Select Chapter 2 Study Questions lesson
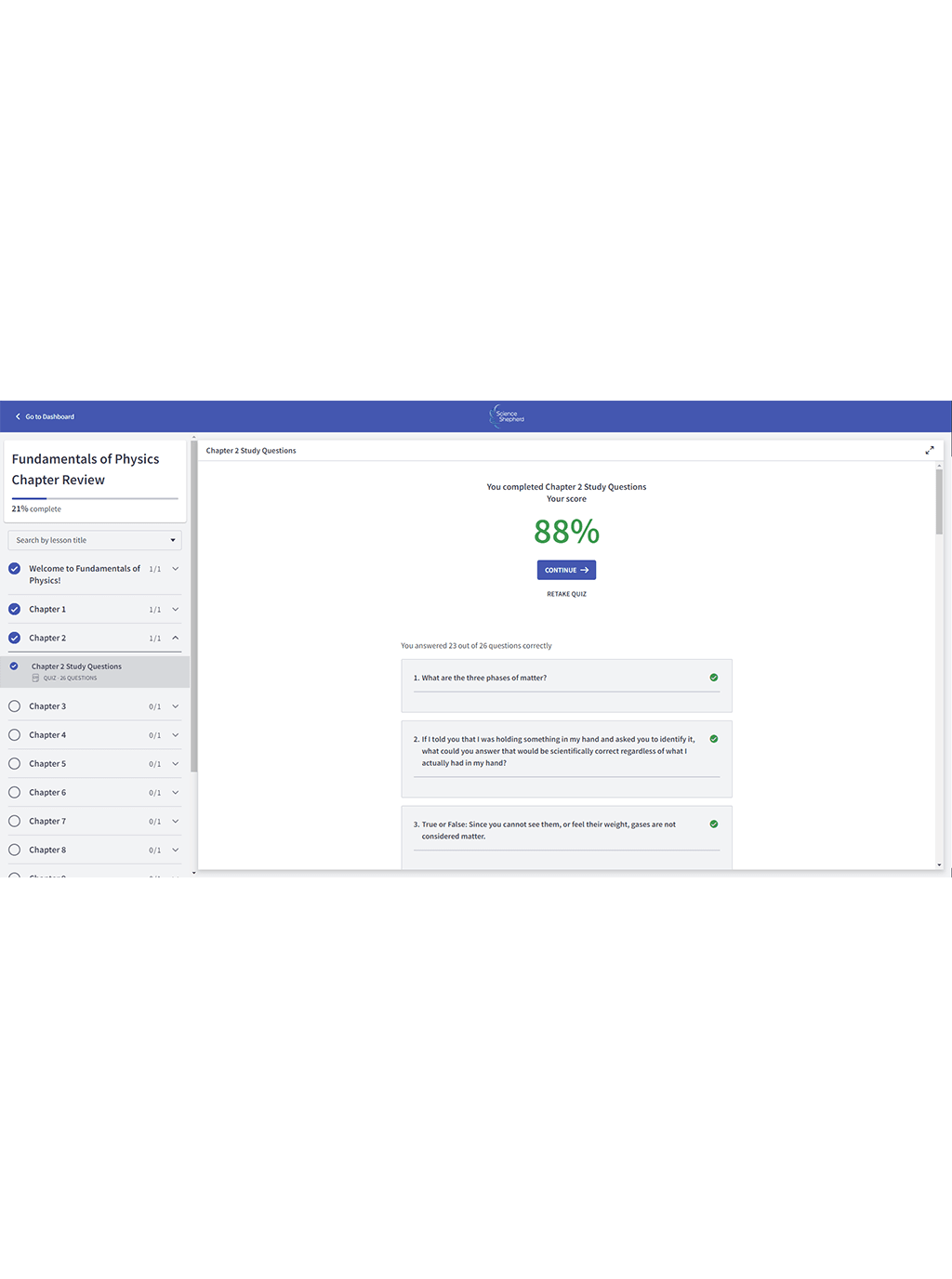 (76, 666)
